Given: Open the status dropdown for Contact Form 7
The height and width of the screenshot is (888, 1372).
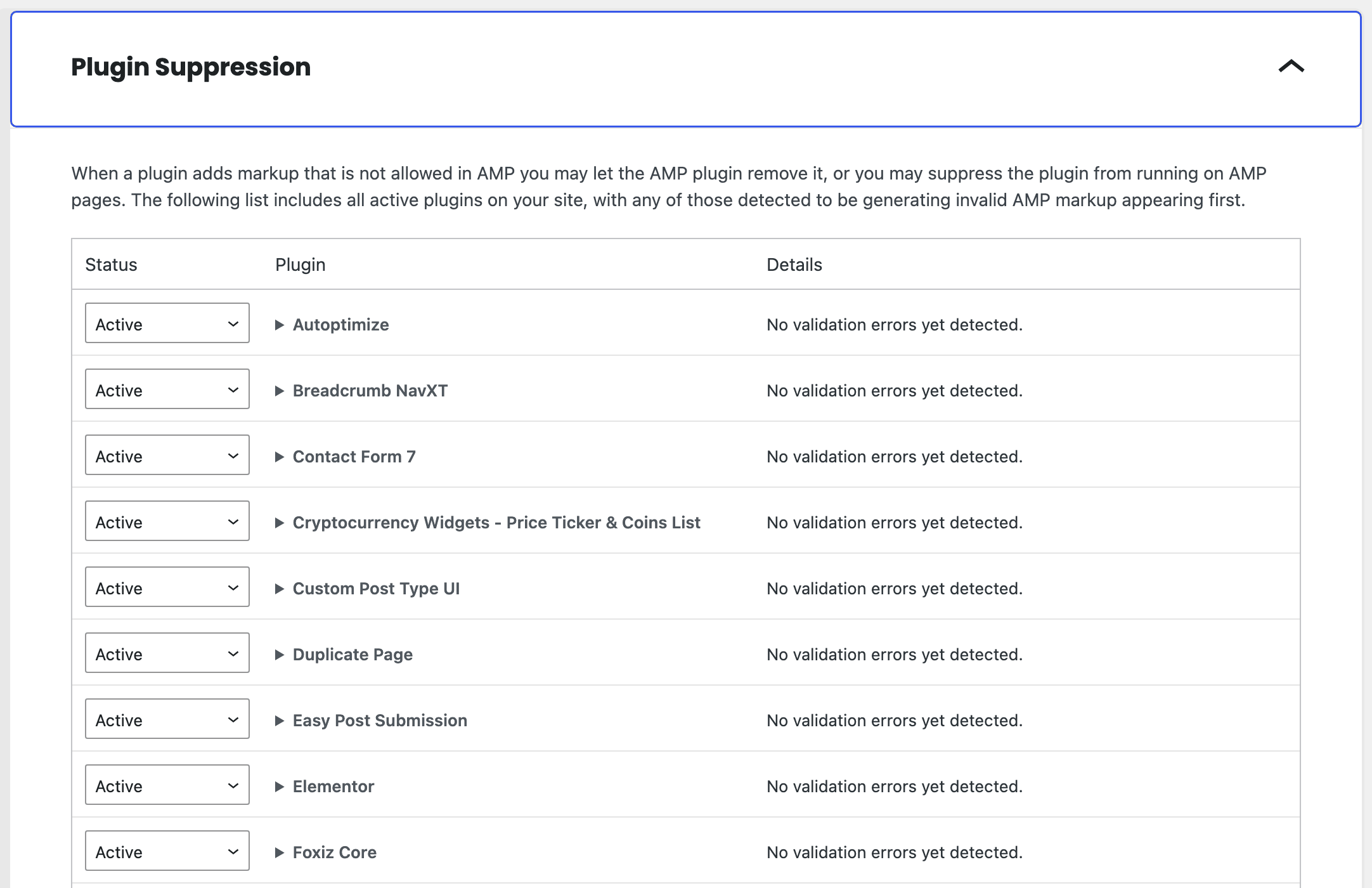Looking at the screenshot, I should coord(167,455).
